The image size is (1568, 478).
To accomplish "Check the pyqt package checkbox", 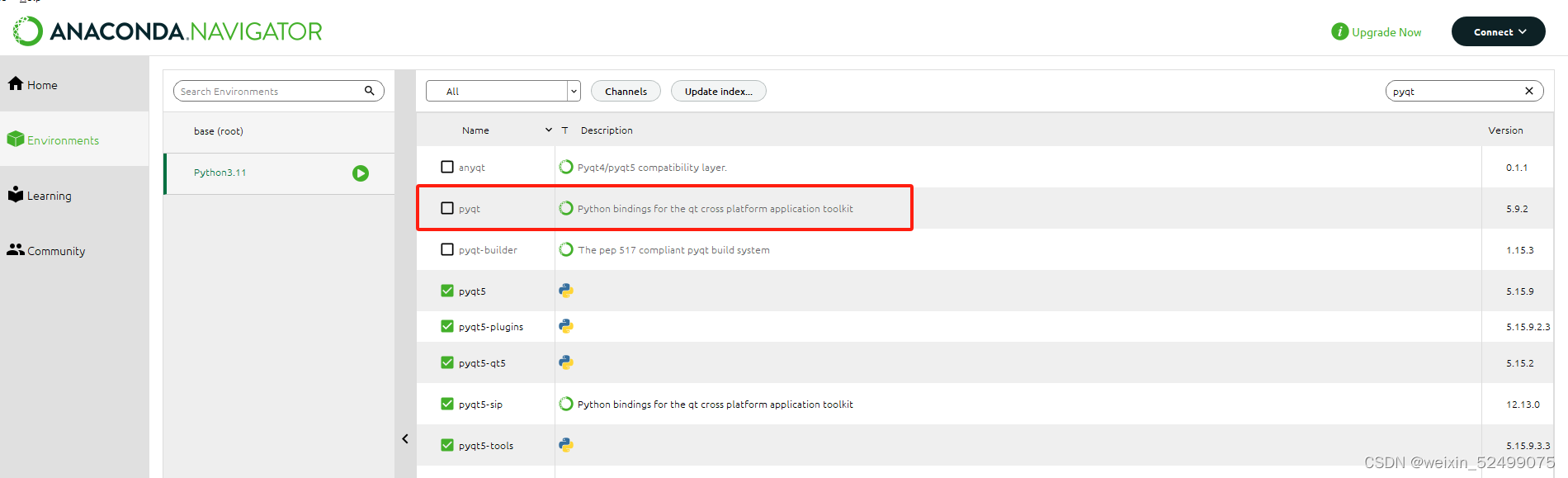I will pos(447,208).
